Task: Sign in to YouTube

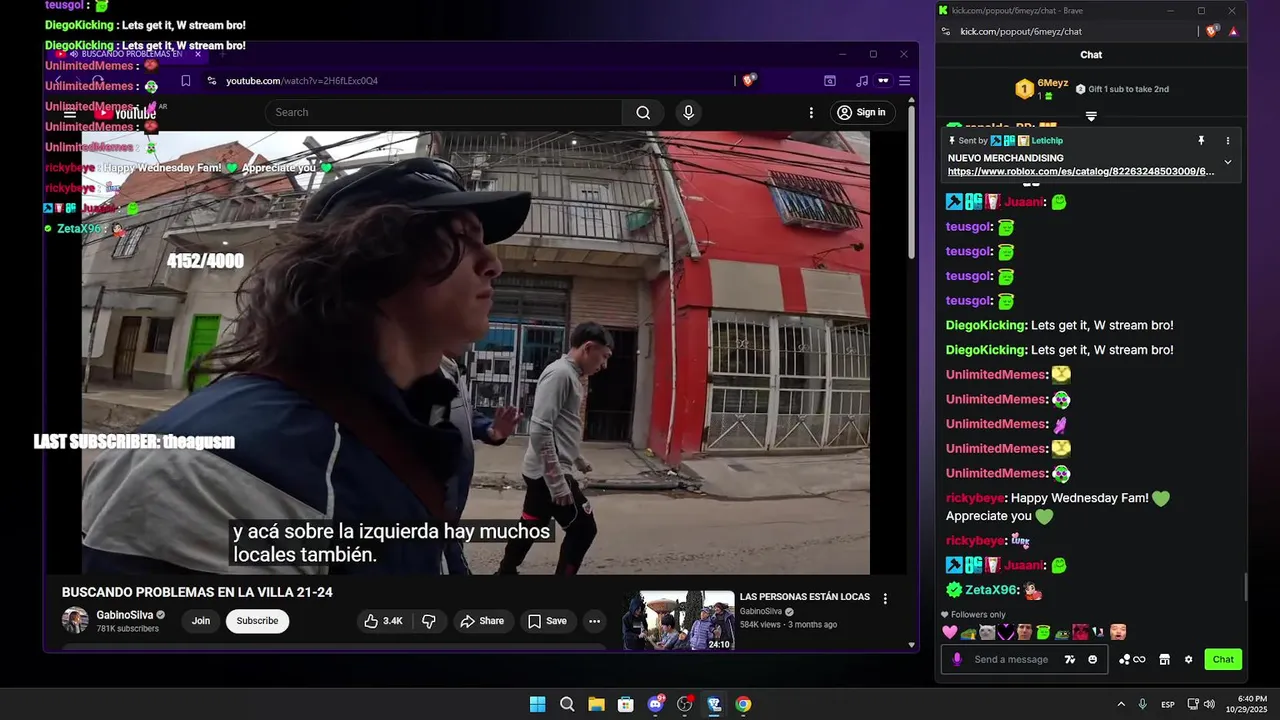Action: coord(862,112)
